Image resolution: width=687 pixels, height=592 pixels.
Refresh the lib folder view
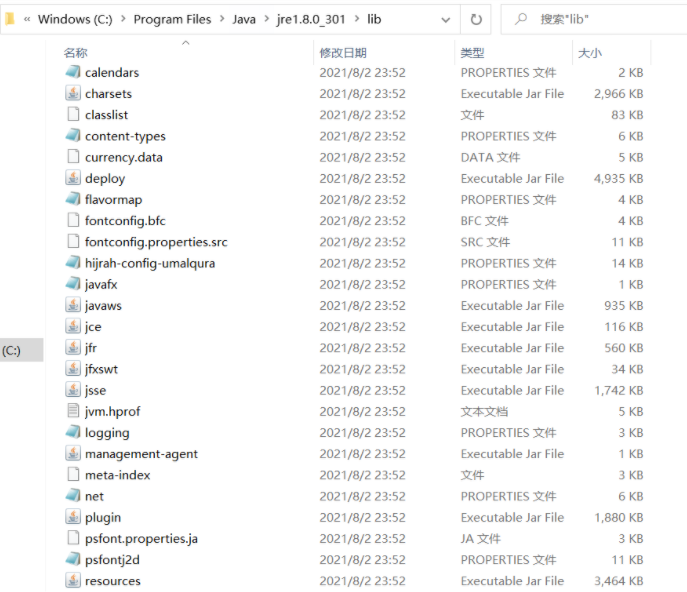(x=476, y=19)
